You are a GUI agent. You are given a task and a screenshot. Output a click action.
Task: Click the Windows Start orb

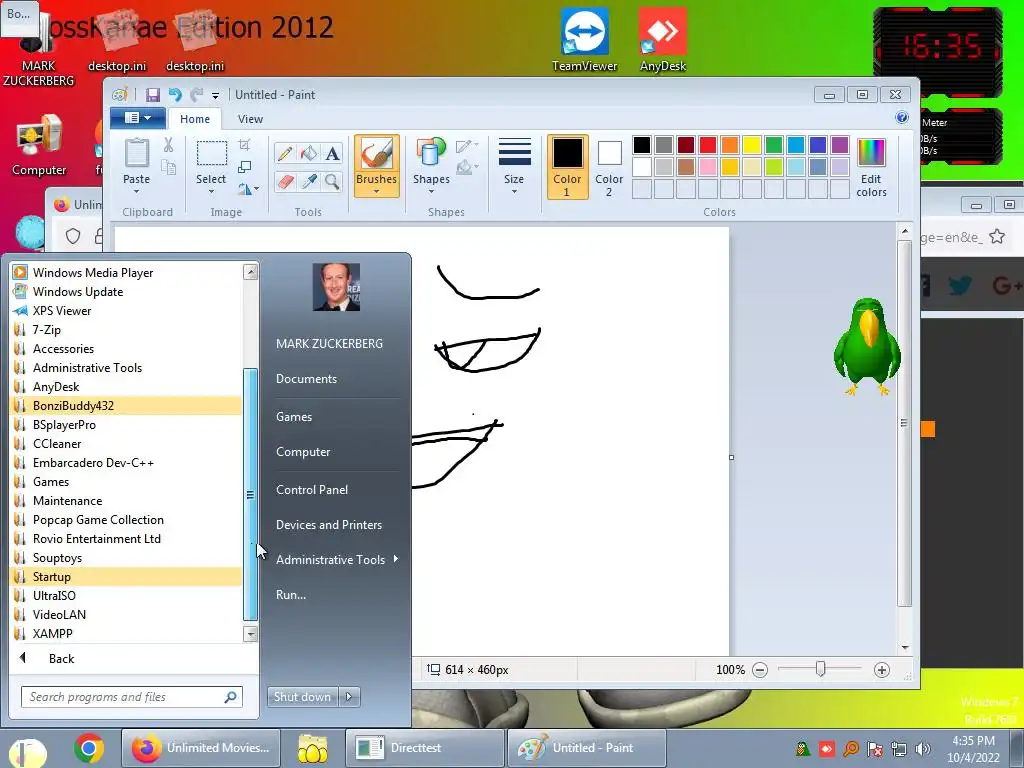click(27, 751)
